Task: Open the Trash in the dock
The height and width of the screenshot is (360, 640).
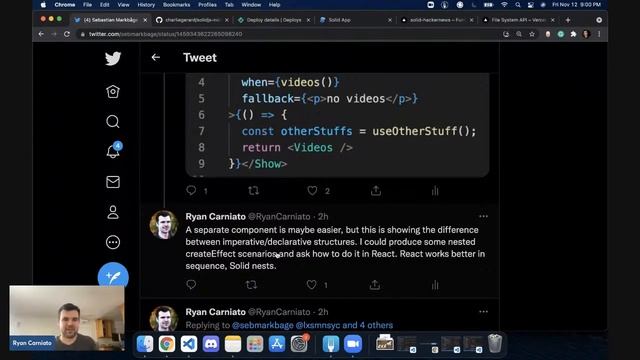Action: point(495,343)
